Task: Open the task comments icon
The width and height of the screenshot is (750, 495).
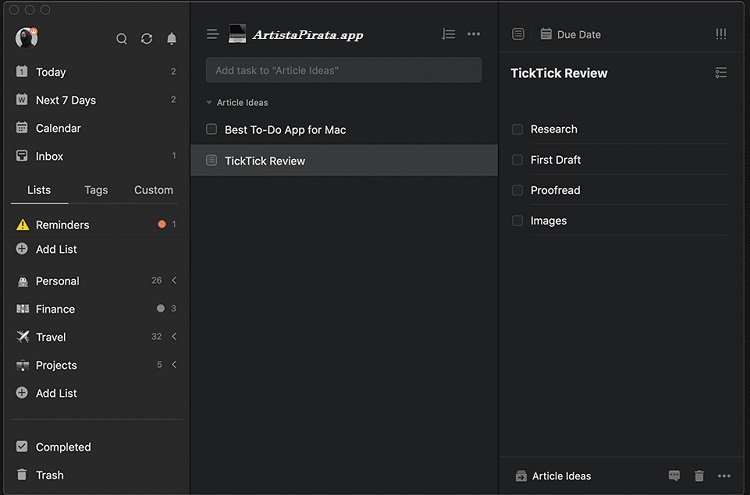Action: point(675,476)
